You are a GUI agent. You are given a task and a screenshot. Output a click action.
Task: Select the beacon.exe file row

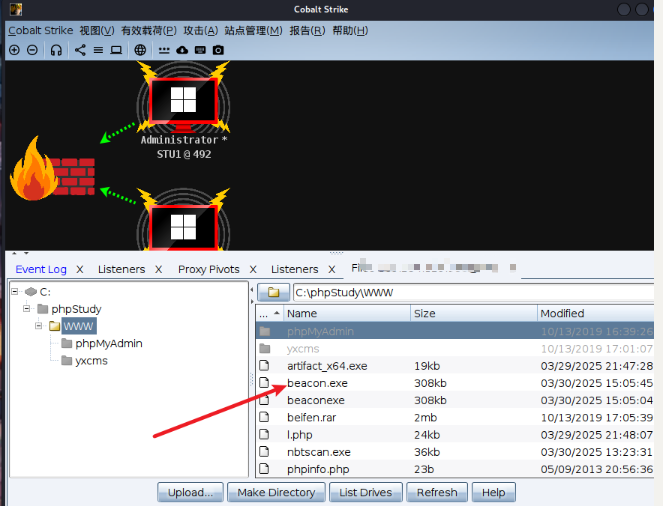pos(455,383)
